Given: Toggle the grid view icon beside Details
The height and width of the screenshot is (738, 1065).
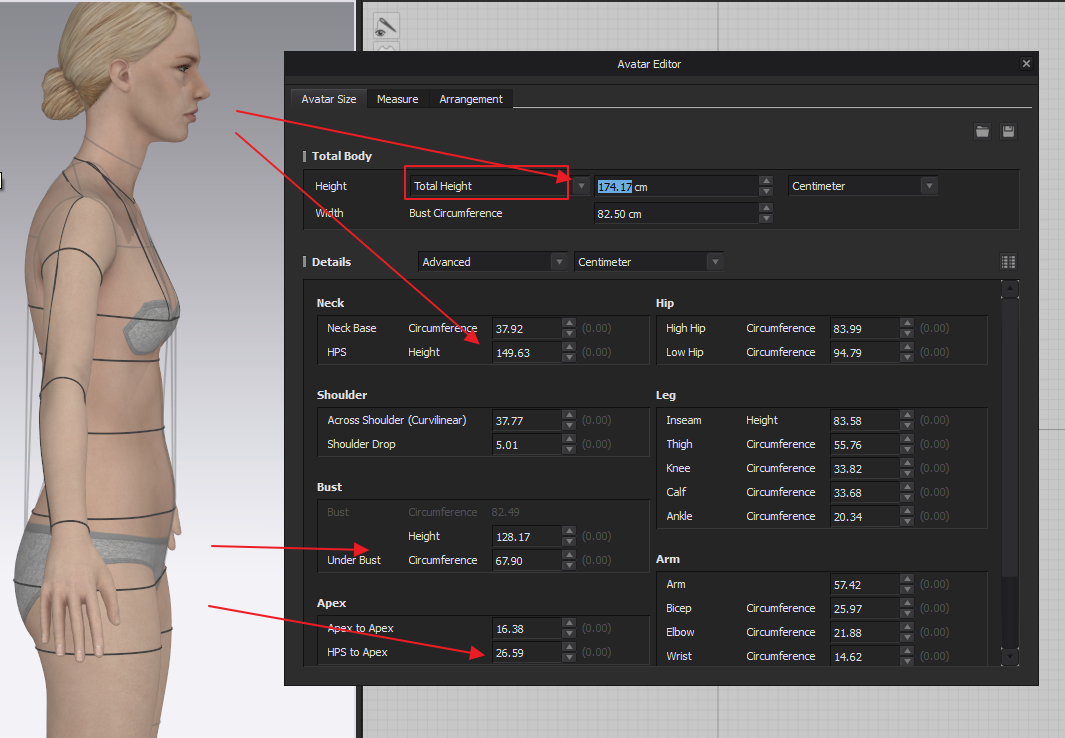Looking at the screenshot, I should 1009,261.
